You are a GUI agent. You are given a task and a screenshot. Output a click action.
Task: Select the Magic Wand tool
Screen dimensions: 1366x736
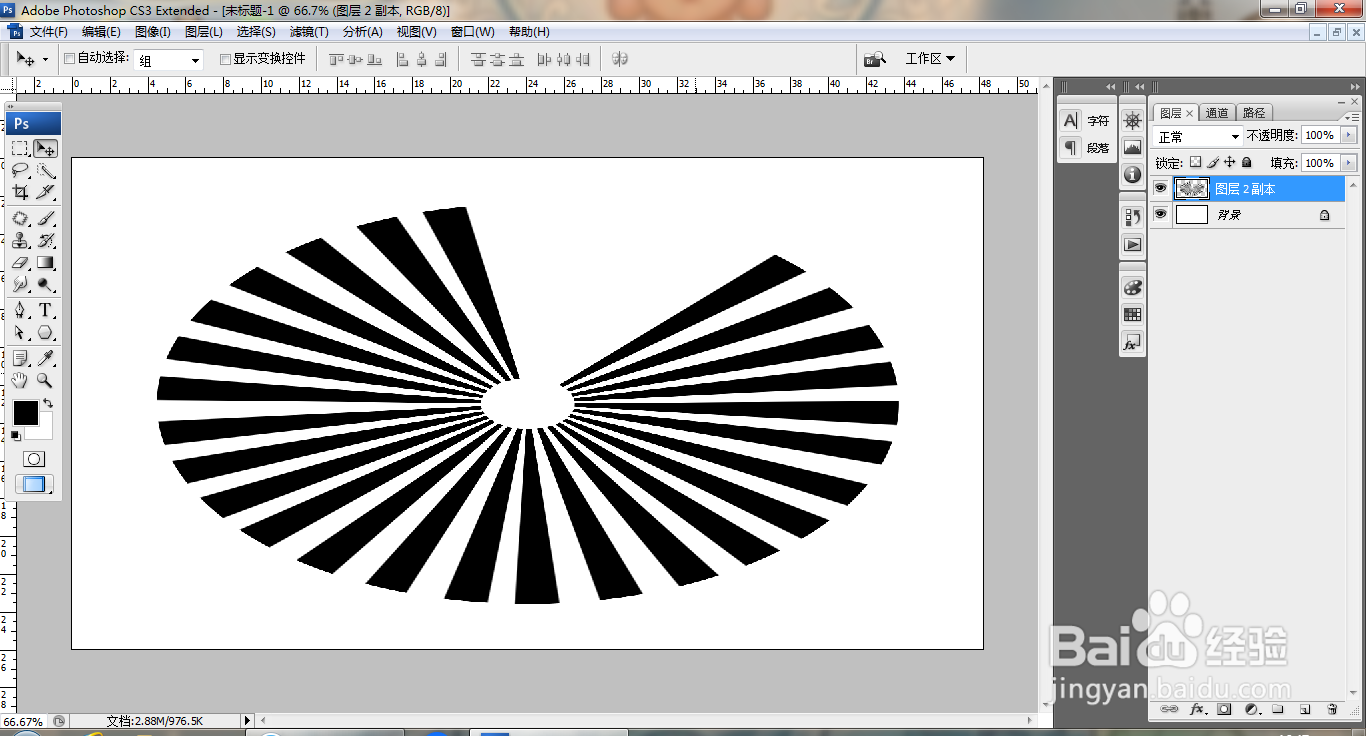45,170
